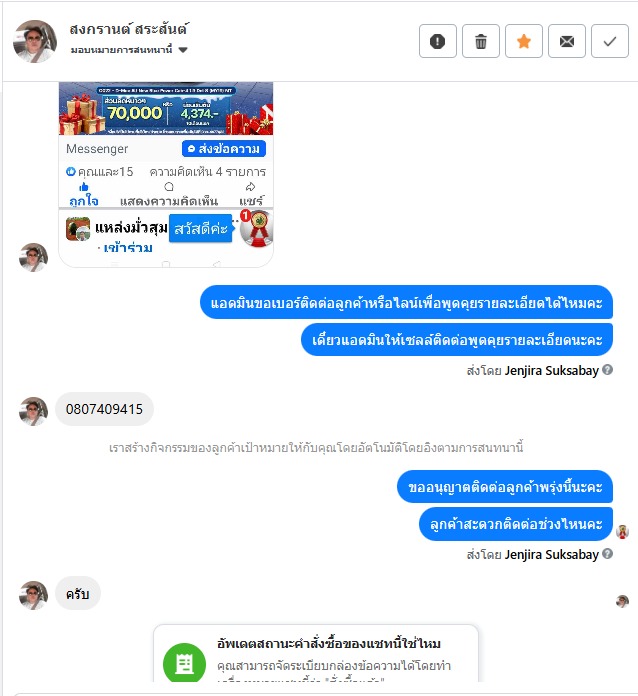This screenshot has width=638, height=696.
Task: Click seen-by avatar near ลูกค้าสะดวกติดต่อช่วงไหนคะ
Action: 622,531
